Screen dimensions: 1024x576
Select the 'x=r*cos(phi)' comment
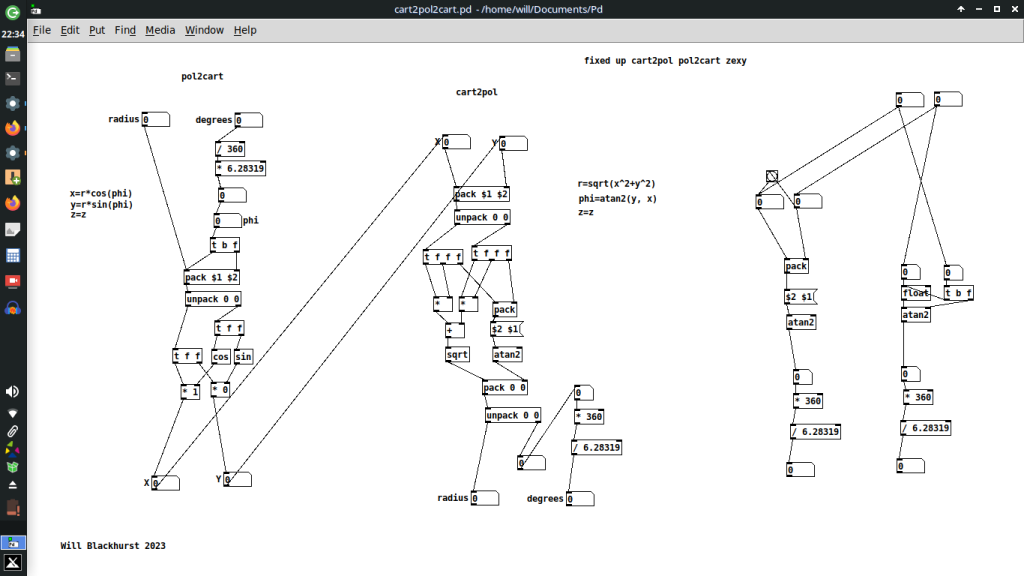pos(101,193)
